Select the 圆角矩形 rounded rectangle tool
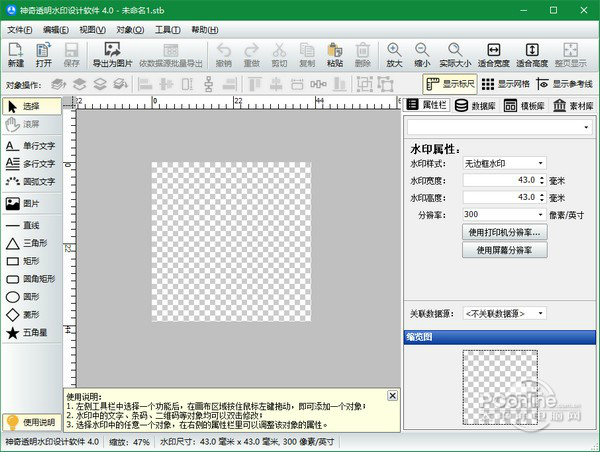Viewport: 600px width, 452px height. (x=30, y=278)
